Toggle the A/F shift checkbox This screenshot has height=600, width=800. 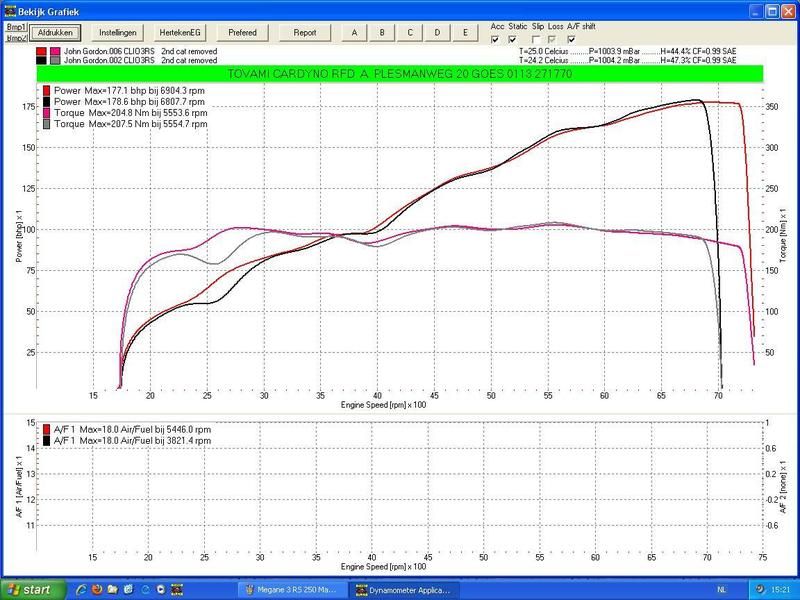(571, 39)
